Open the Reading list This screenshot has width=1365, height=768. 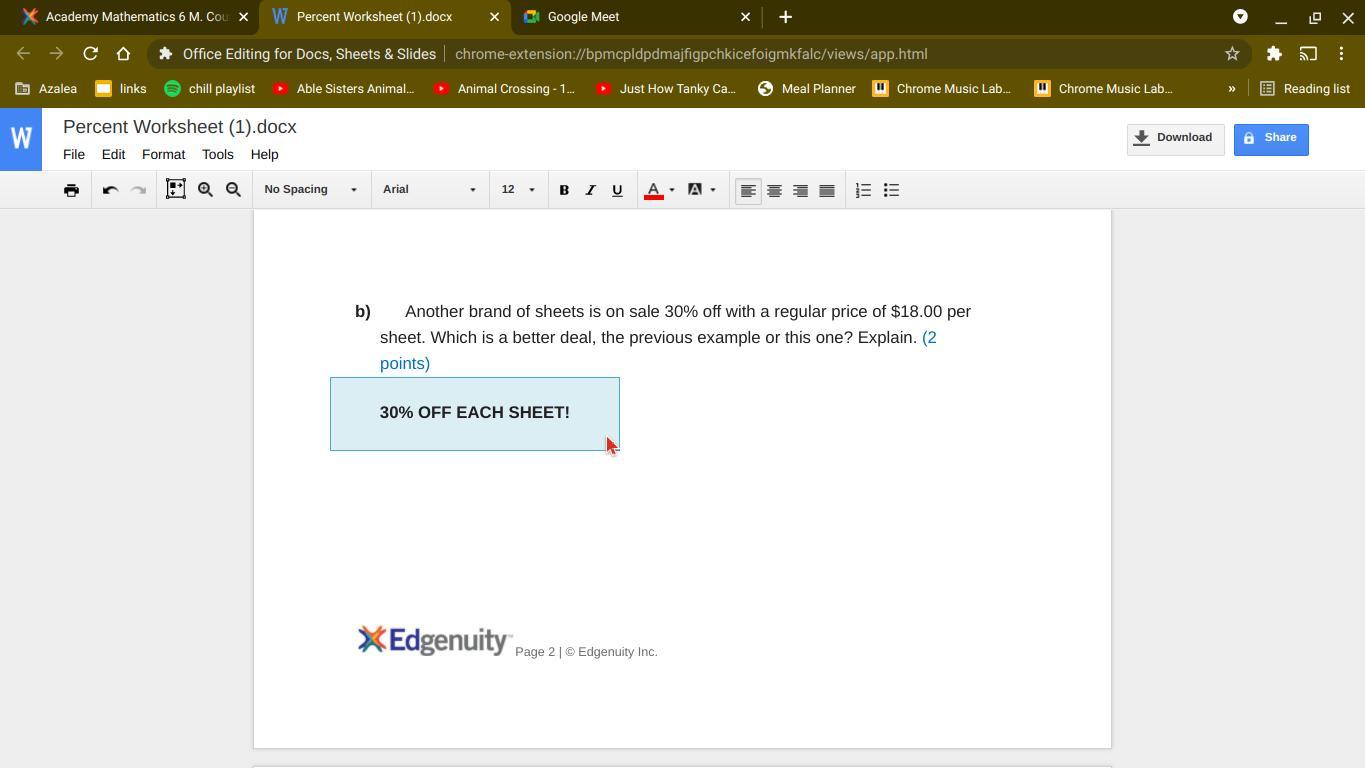(x=1305, y=89)
